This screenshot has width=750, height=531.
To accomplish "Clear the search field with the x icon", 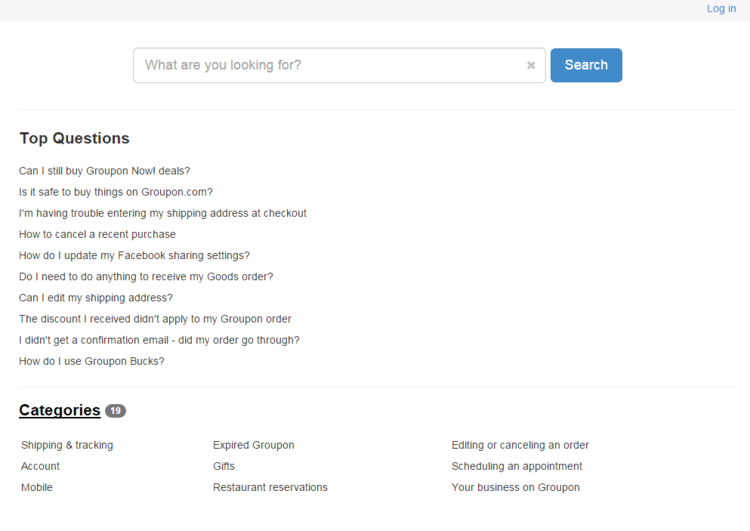I will (x=531, y=65).
